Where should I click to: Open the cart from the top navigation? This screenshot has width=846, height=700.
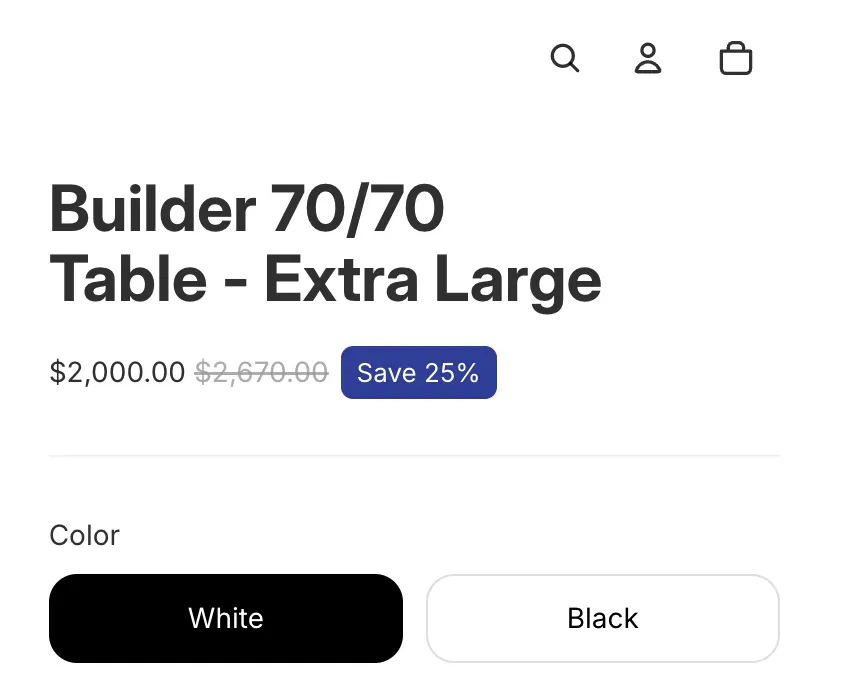[x=736, y=59]
